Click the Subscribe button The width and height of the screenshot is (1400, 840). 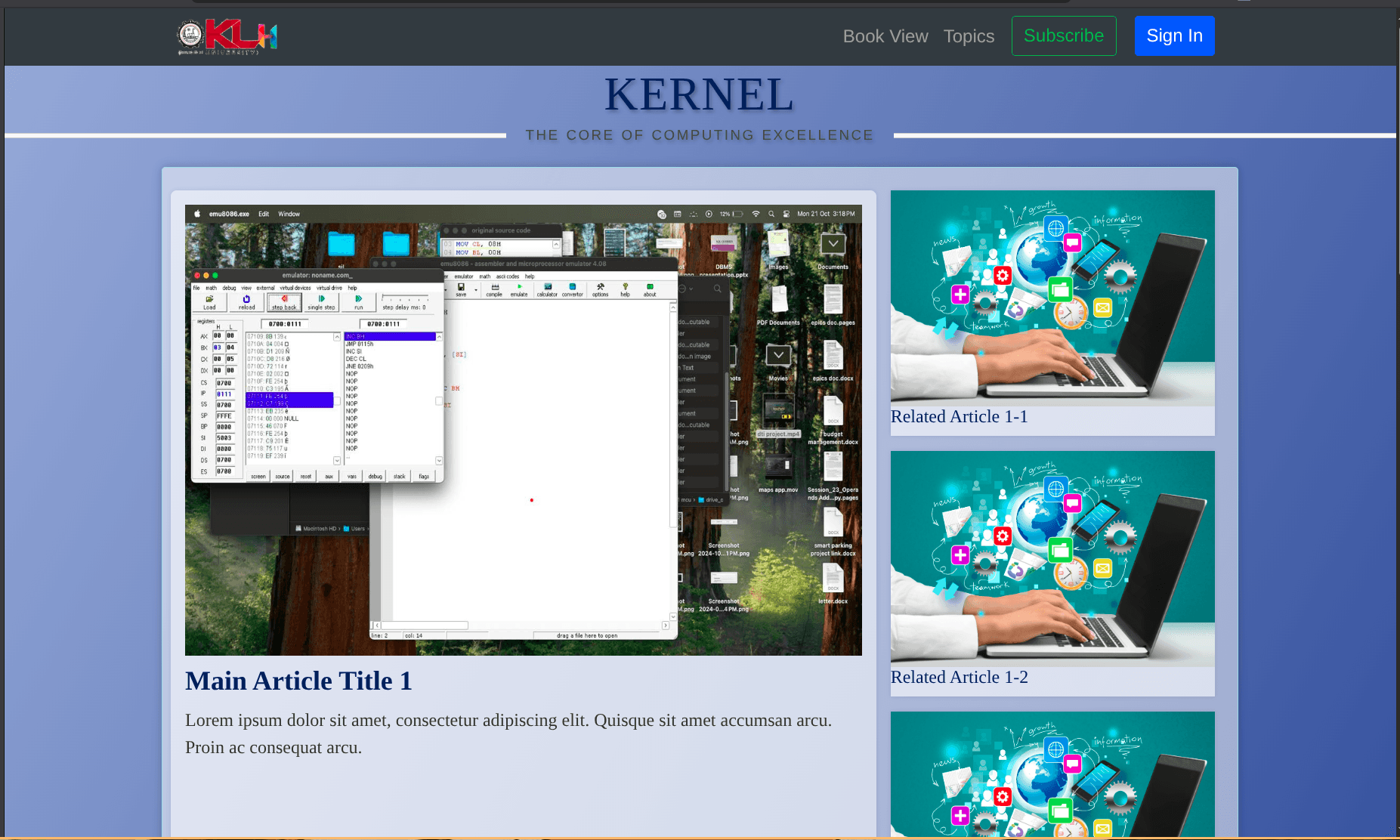click(x=1064, y=36)
